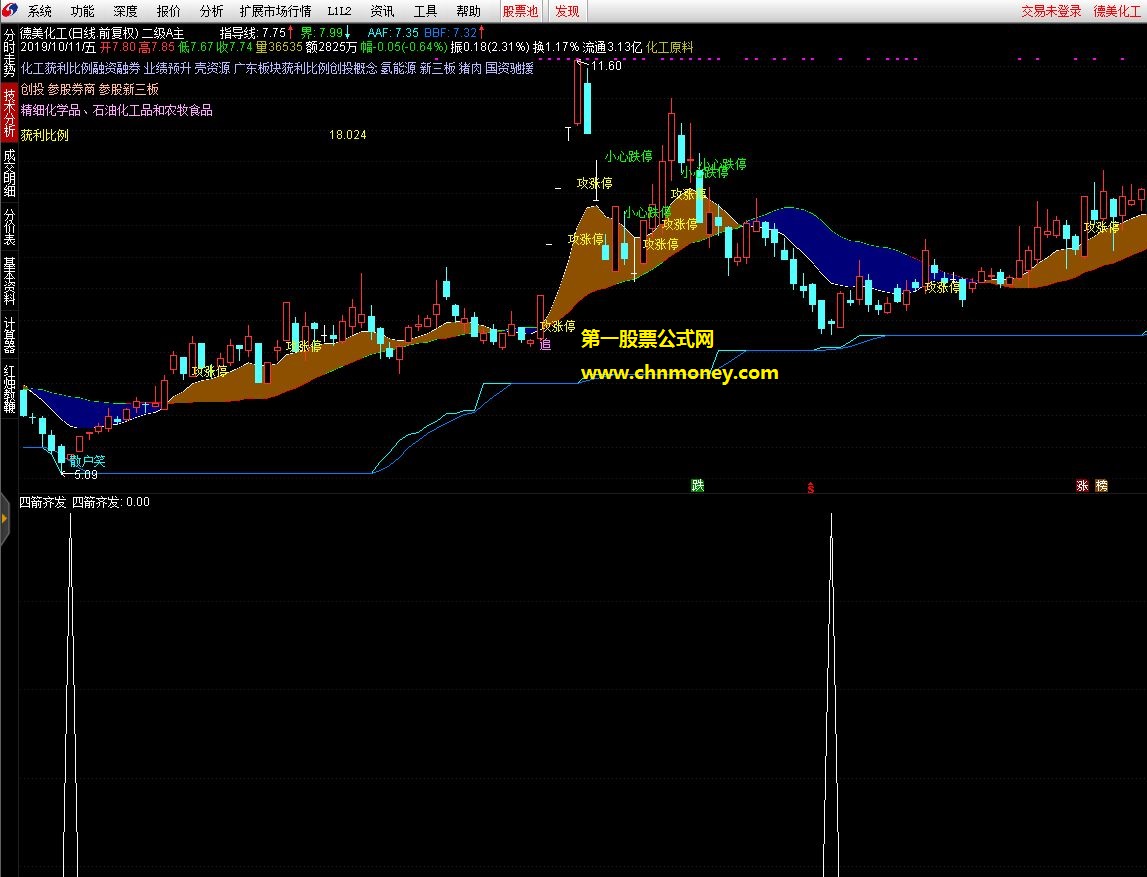Viewport: 1147px width, 877px height.
Task: Click the left white spike in 四箭齐发
Action: click(x=70, y=695)
